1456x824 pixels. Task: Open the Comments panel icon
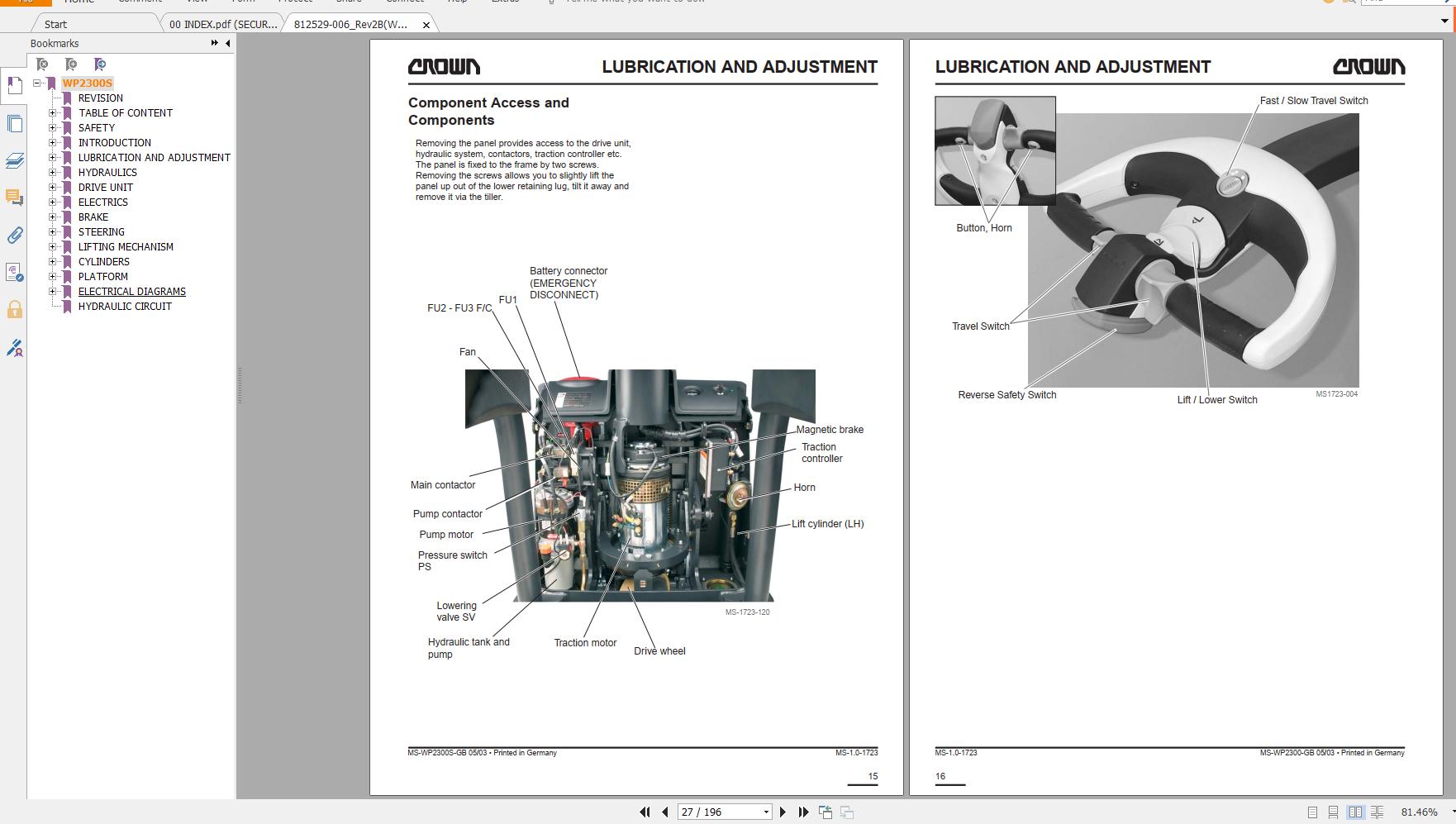[14, 198]
